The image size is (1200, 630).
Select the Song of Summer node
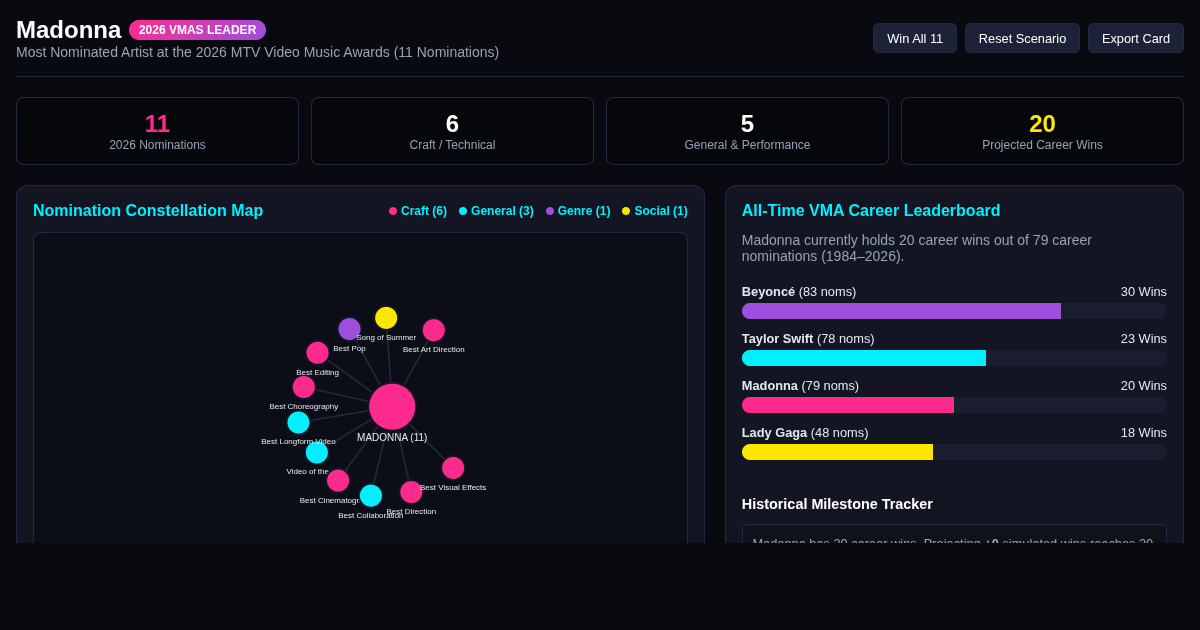pos(386,318)
